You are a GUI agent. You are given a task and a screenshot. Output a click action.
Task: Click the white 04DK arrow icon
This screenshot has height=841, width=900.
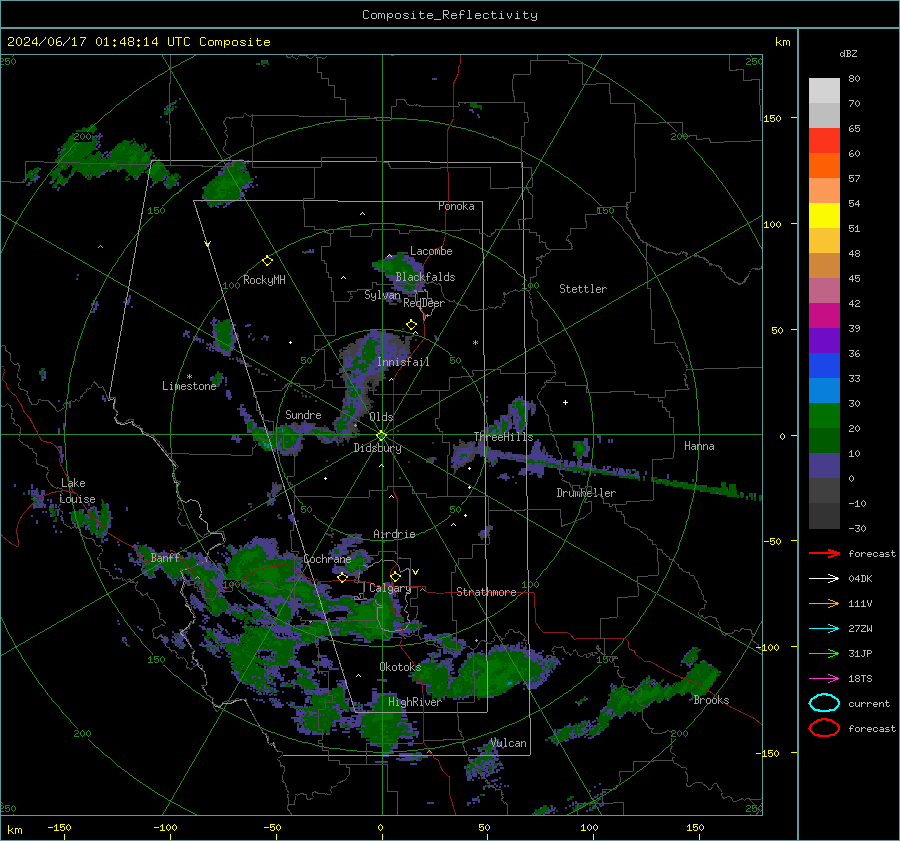click(x=824, y=579)
